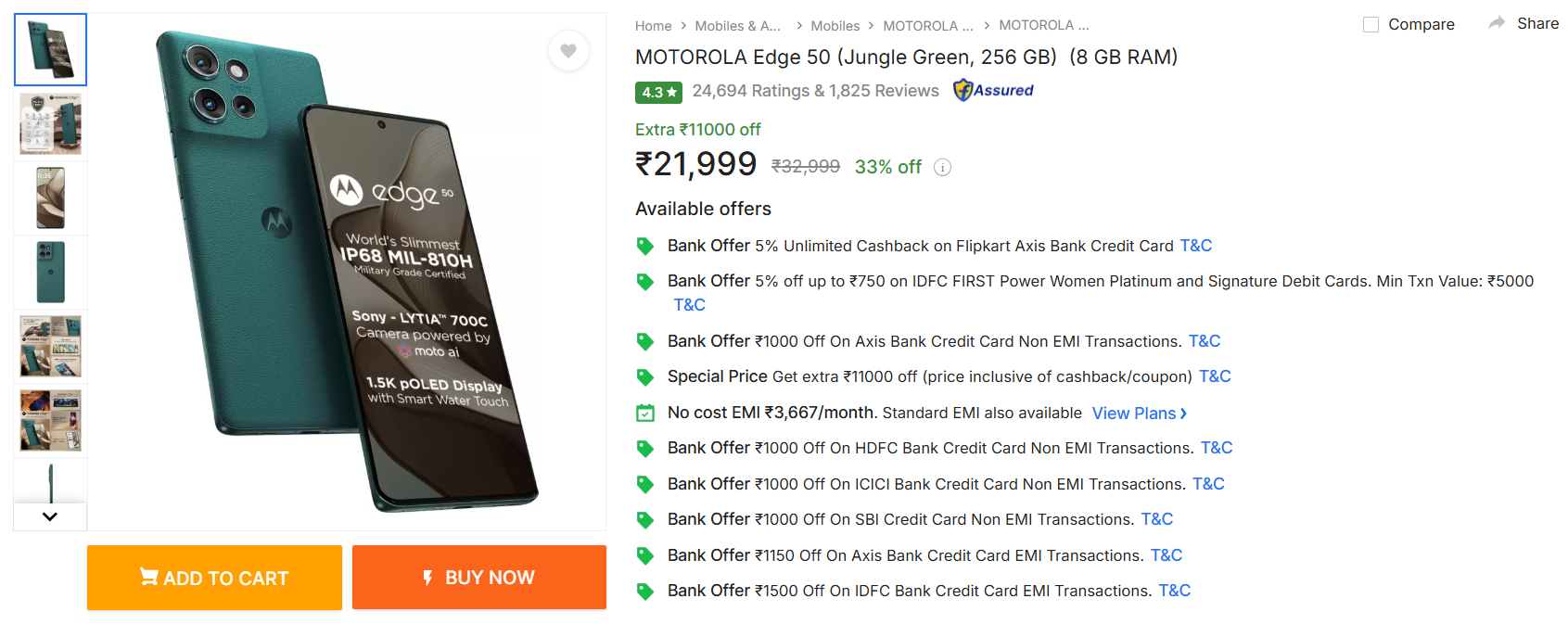Select the phone front display thumbnail
The height and width of the screenshot is (624, 1568).
pyautogui.click(x=51, y=197)
